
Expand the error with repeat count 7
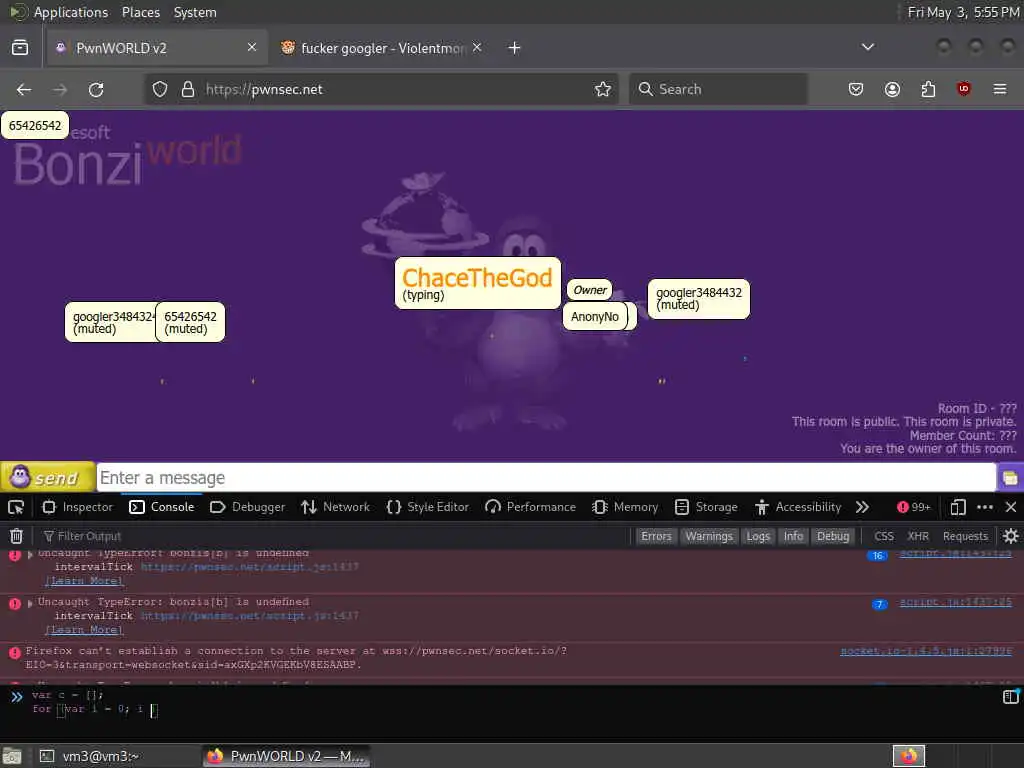(30, 603)
